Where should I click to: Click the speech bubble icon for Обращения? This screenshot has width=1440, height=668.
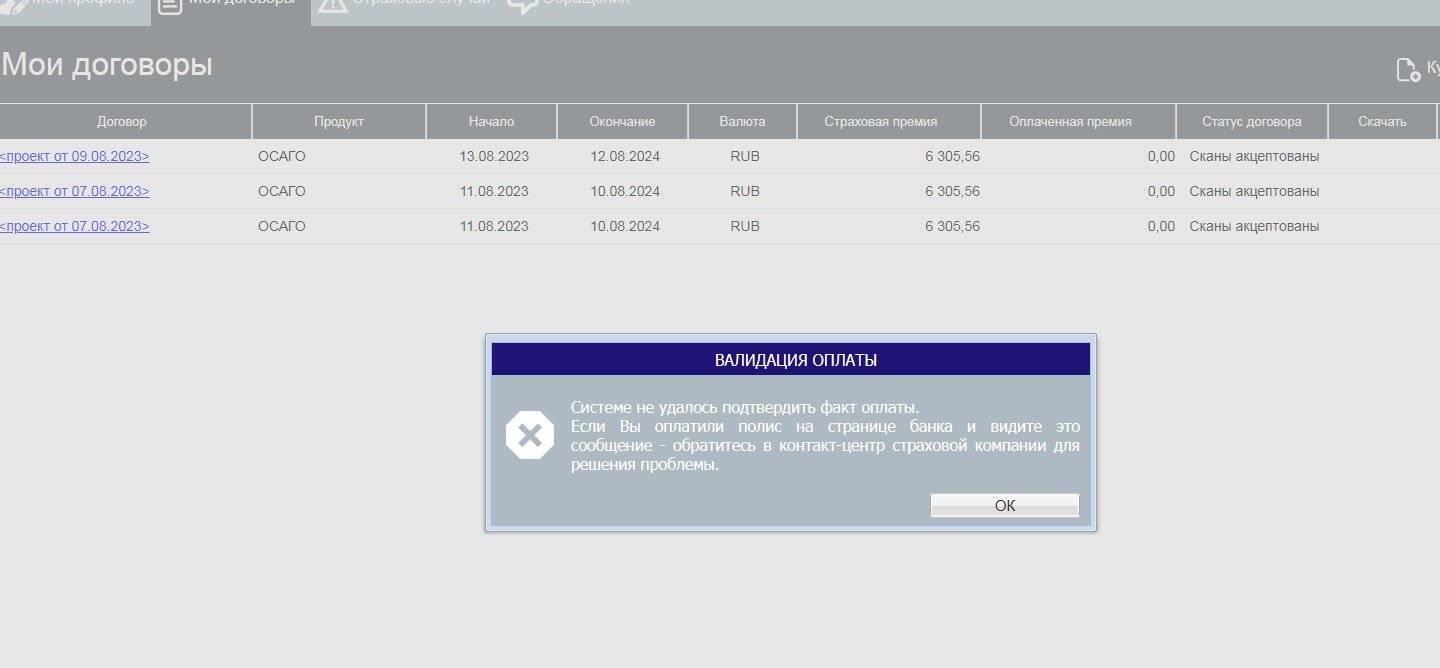(522, 5)
